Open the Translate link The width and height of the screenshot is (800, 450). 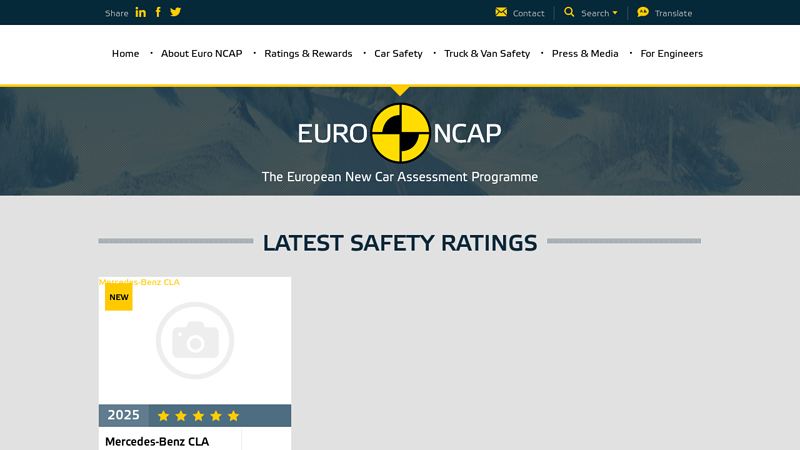tap(673, 13)
